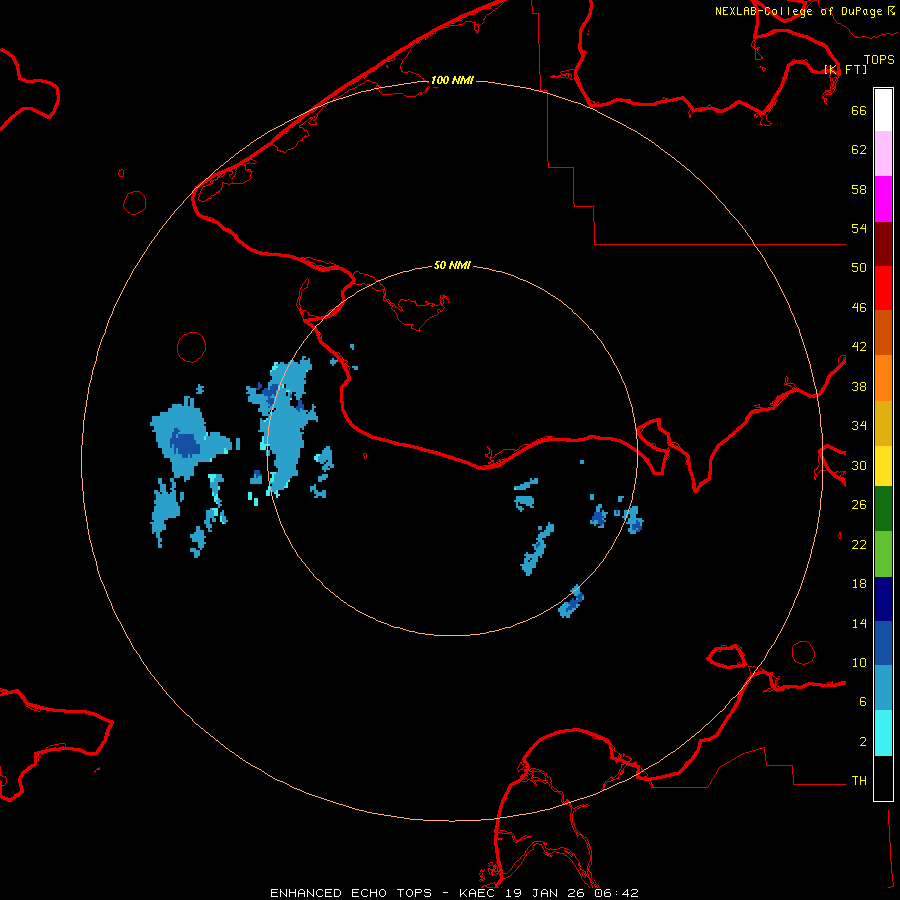Click the medium blue 10-14 kft swatch
Image resolution: width=900 pixels, height=900 pixels.
tap(883, 643)
